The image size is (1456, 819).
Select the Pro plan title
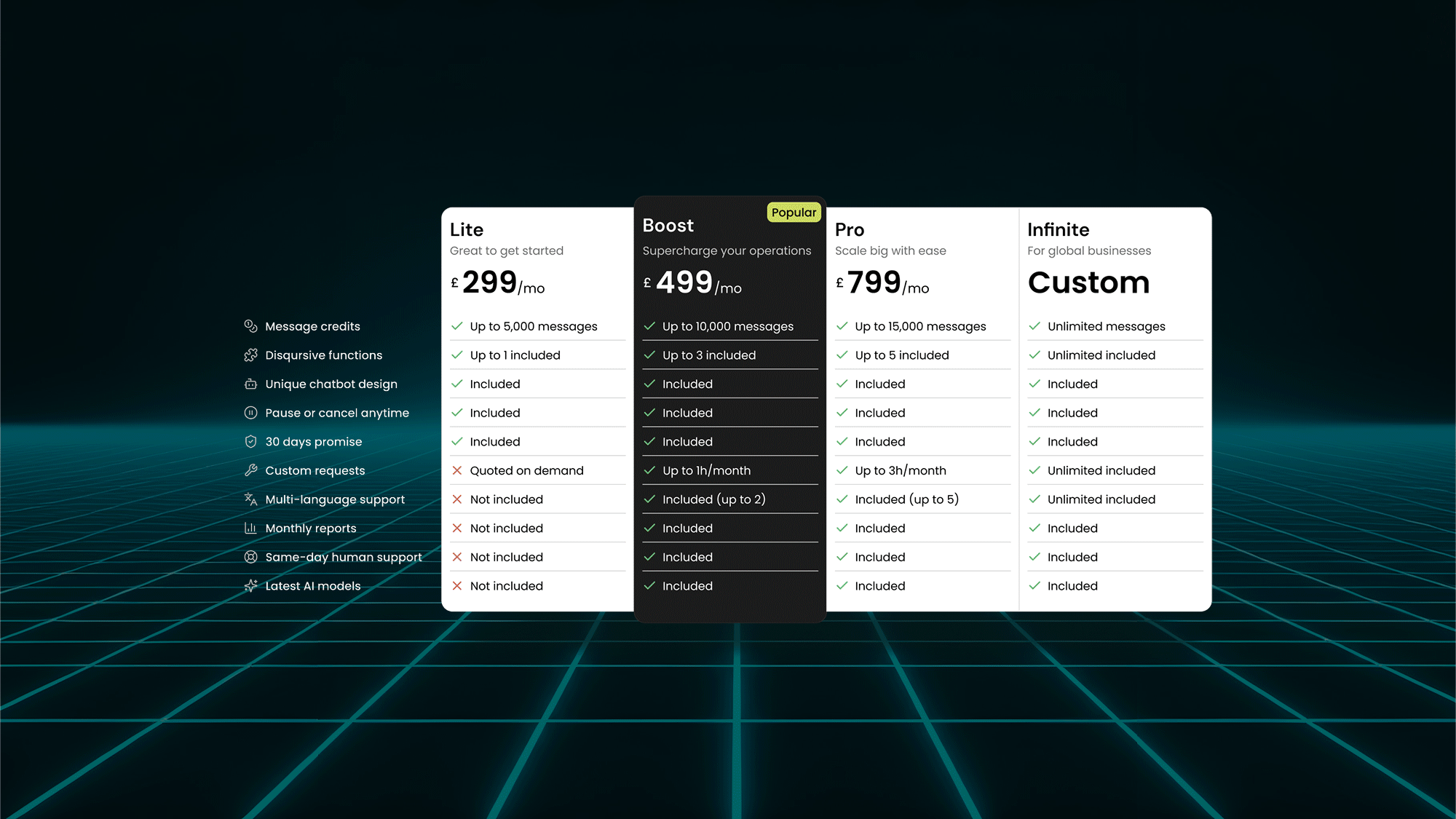coord(850,230)
